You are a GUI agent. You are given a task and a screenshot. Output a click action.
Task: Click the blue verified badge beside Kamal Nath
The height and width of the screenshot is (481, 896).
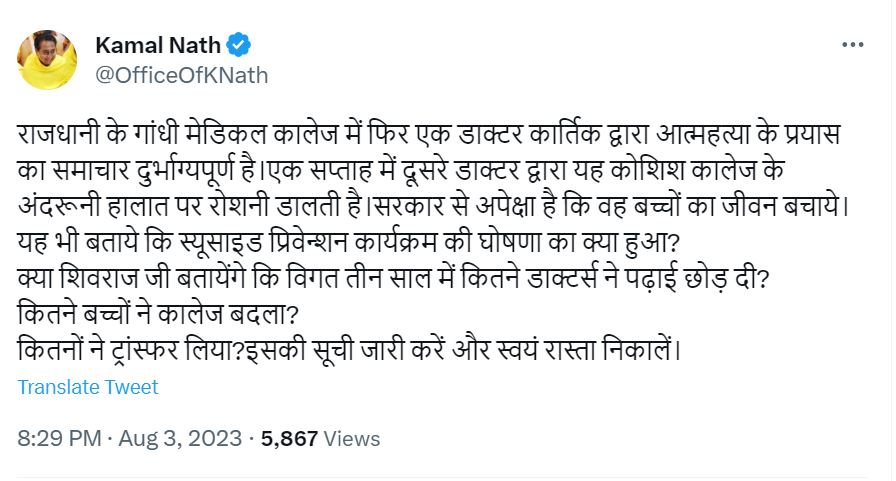click(239, 45)
